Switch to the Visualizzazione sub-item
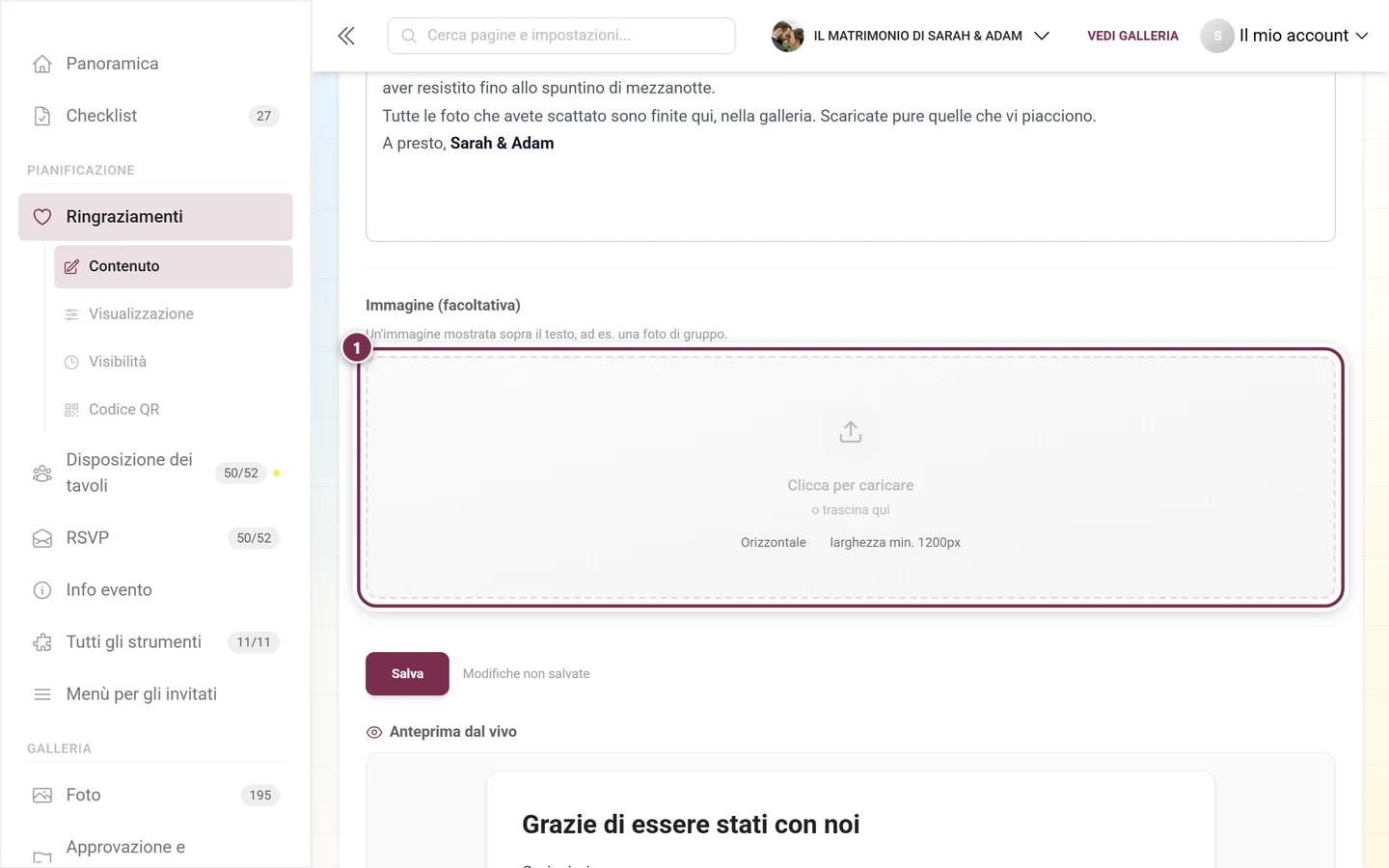Image resolution: width=1389 pixels, height=868 pixels. point(174,314)
